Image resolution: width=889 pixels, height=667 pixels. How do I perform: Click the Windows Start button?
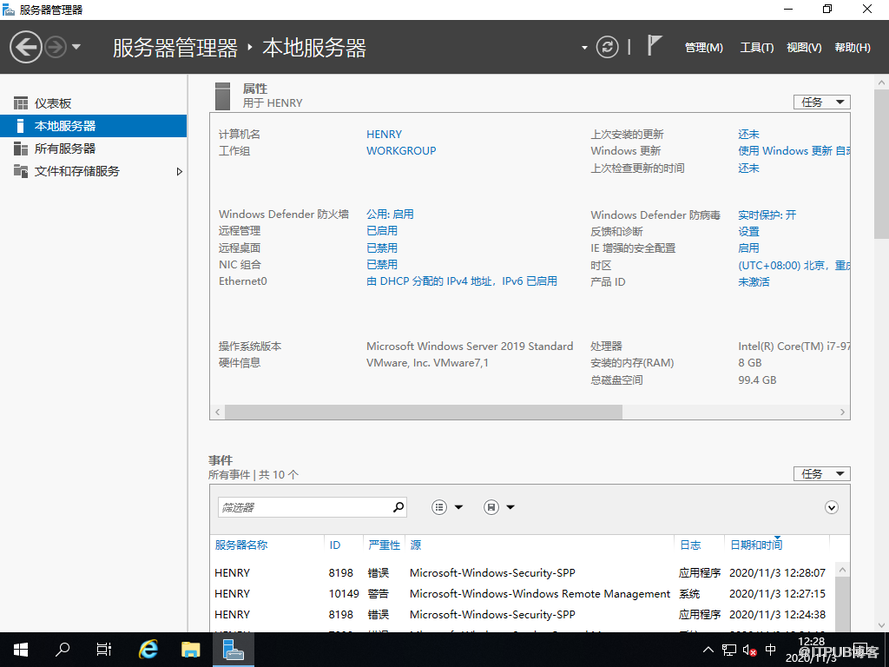[x=20, y=649]
